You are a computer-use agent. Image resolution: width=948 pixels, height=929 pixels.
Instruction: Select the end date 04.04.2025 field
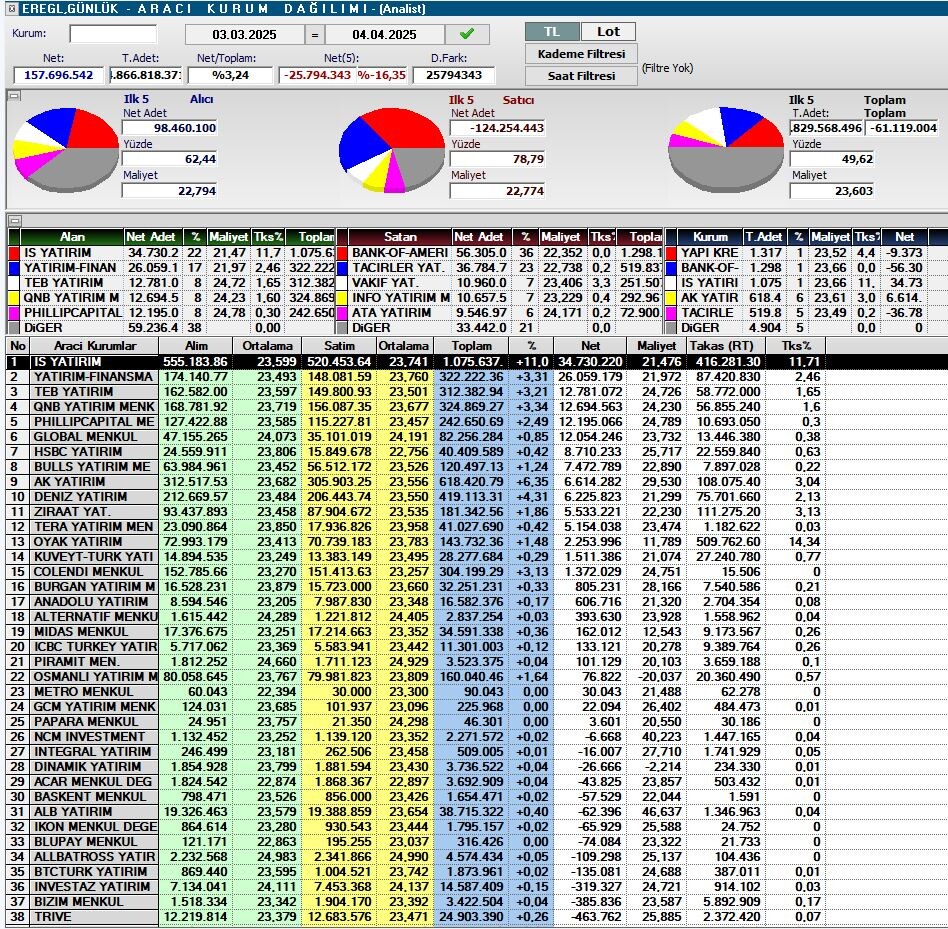coord(385,34)
